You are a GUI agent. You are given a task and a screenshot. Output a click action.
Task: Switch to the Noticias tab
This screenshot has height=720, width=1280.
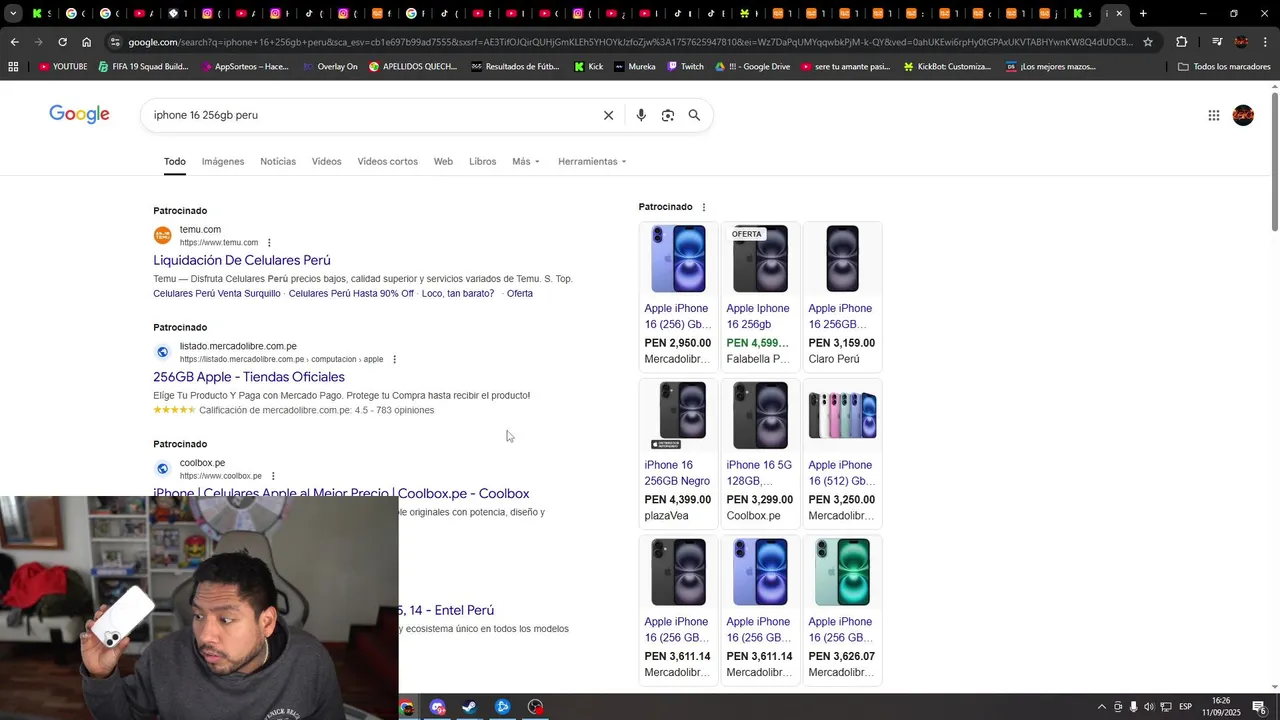point(278,161)
